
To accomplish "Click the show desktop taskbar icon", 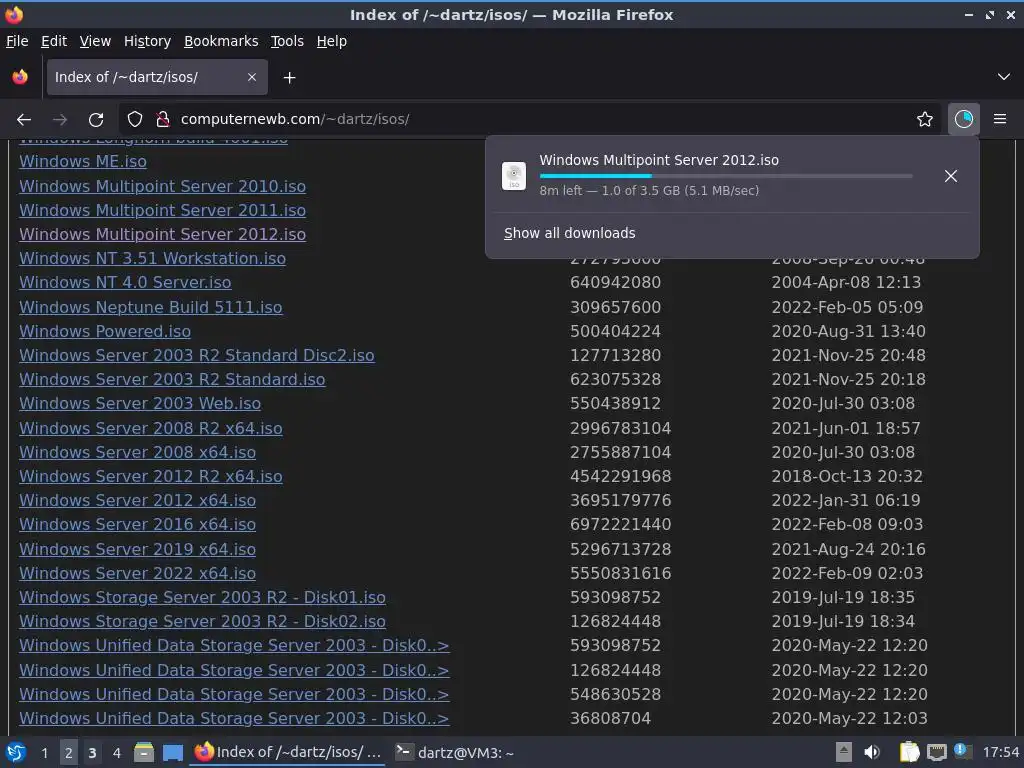I will click(172, 752).
